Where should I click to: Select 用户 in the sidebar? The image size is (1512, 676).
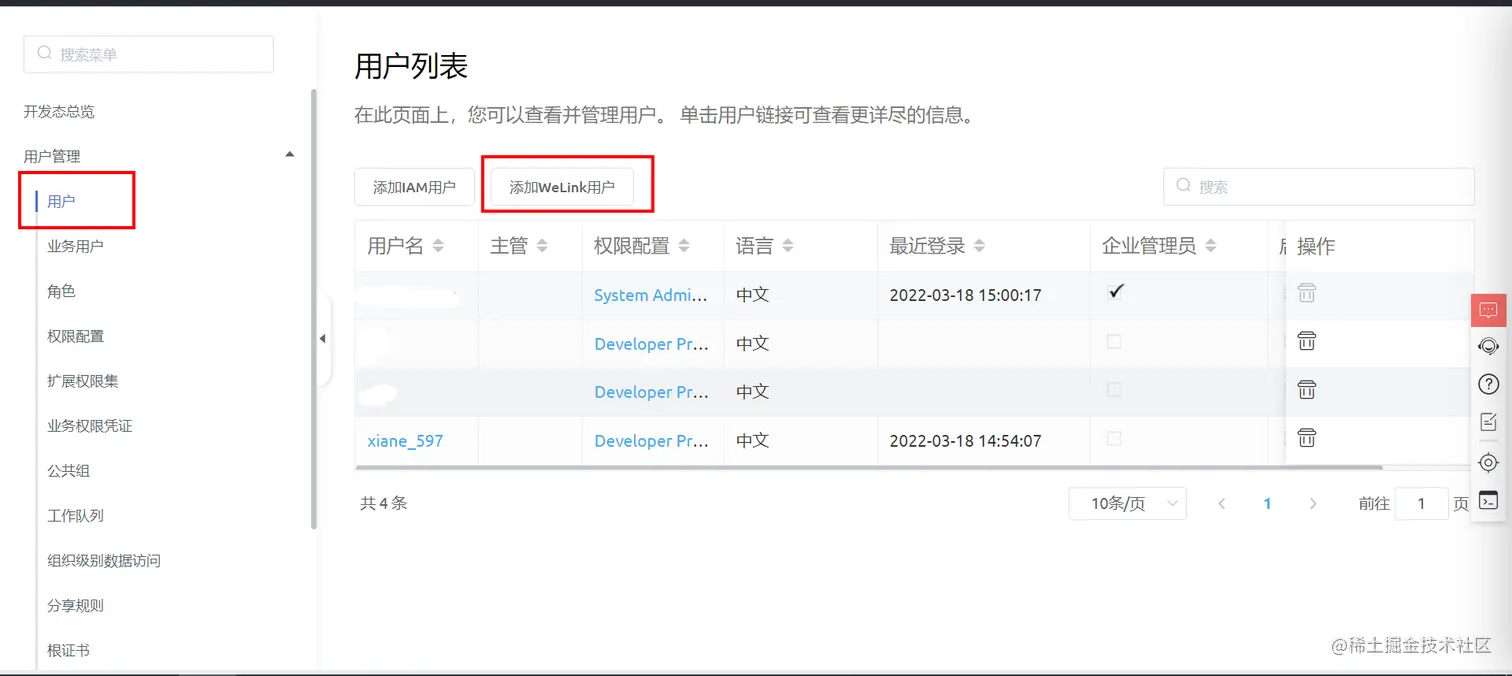tap(61, 201)
